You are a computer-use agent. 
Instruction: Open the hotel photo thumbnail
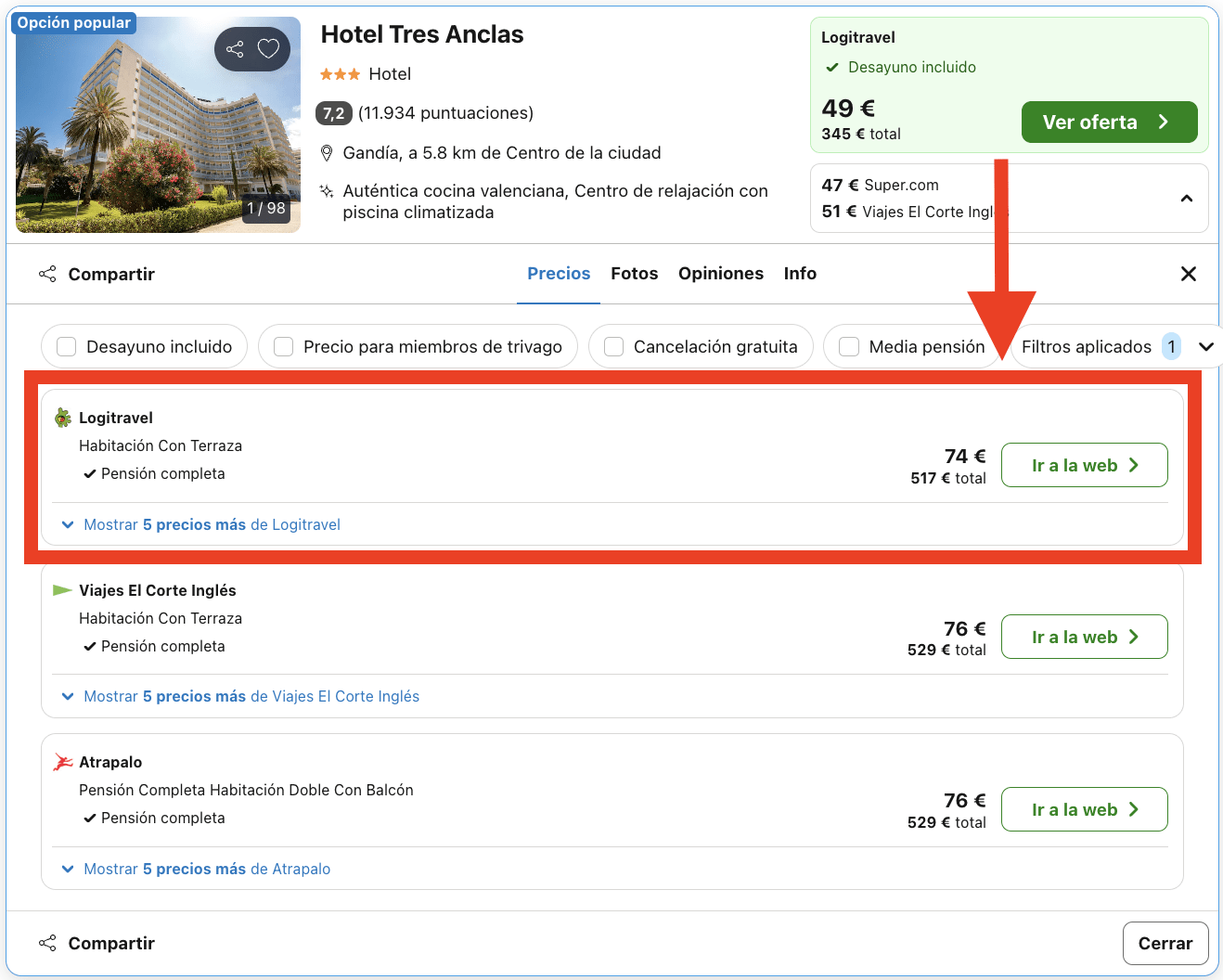click(159, 124)
